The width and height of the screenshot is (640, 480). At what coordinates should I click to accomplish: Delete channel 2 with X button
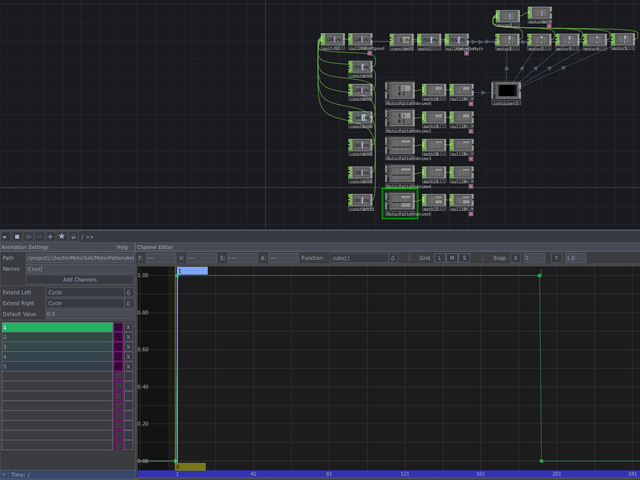(128, 337)
